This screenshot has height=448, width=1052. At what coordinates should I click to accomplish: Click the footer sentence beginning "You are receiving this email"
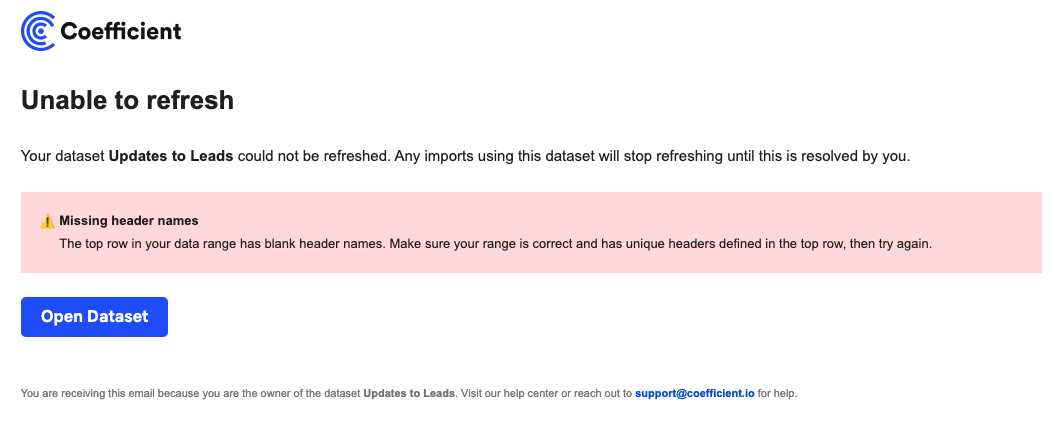409,394
